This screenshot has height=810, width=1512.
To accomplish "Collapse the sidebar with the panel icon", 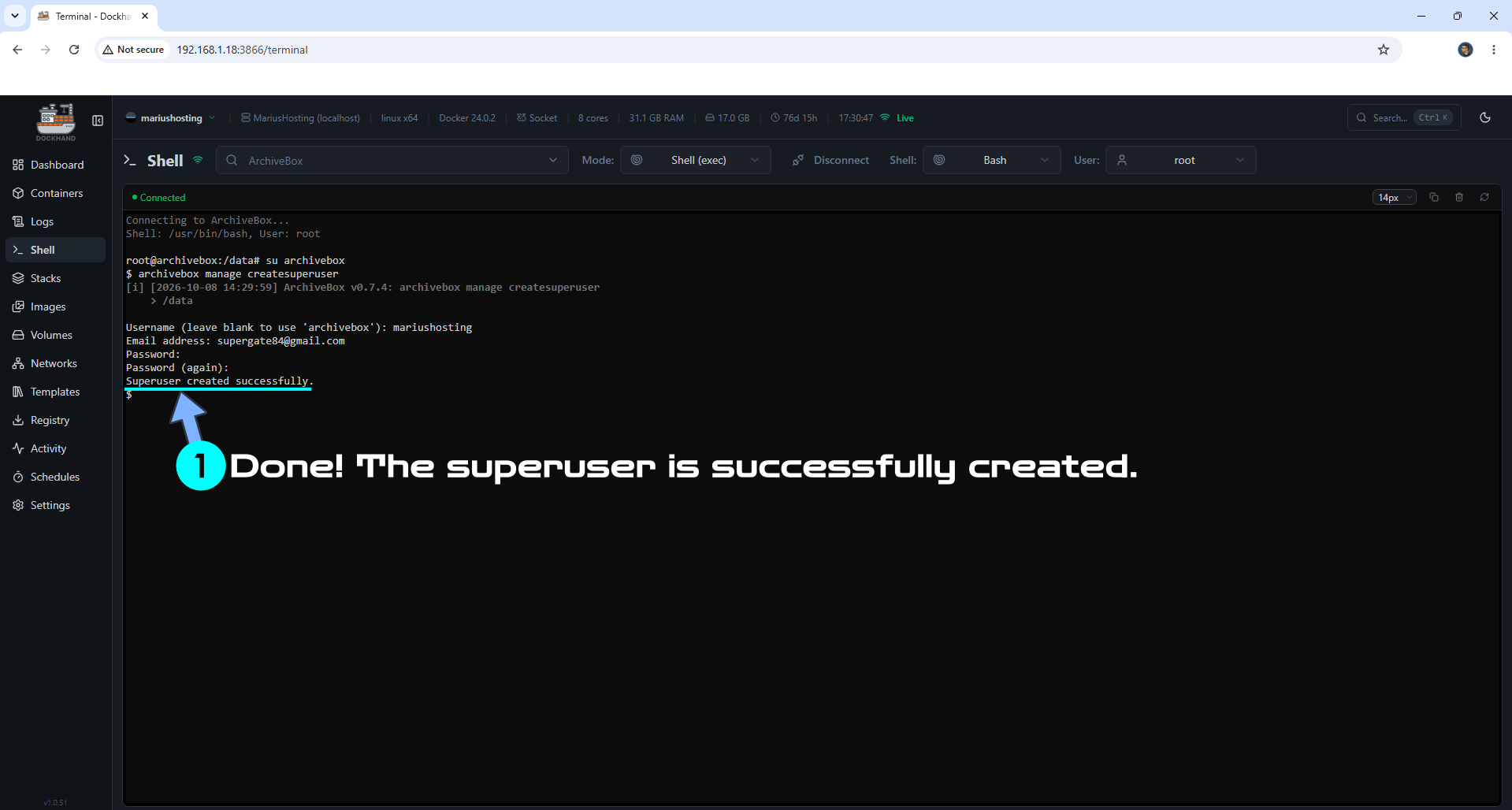I will [x=98, y=121].
